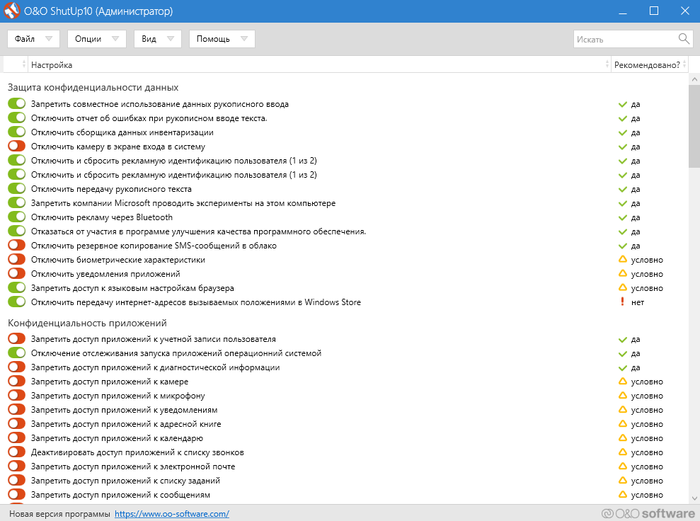Click green checkmark beside диагностической информации
This screenshot has height=521, width=700.
coord(622,368)
